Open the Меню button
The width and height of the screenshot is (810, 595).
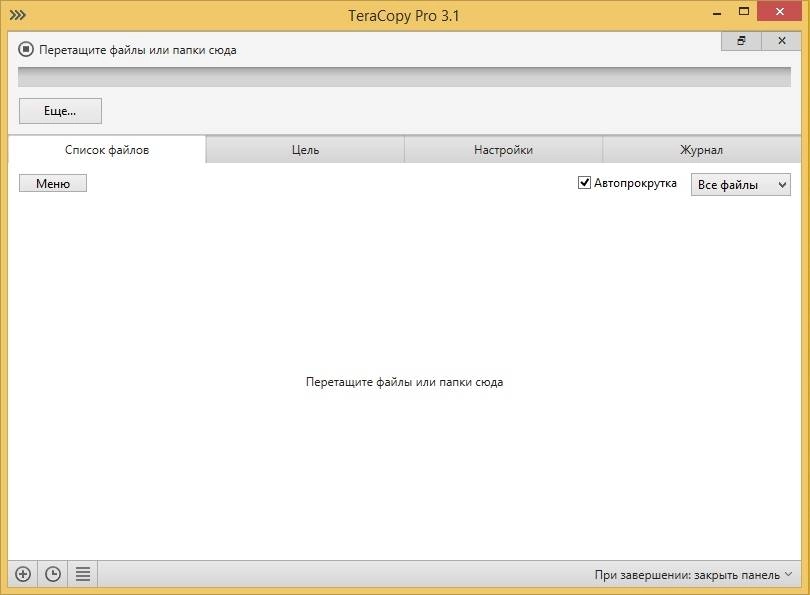[x=53, y=183]
